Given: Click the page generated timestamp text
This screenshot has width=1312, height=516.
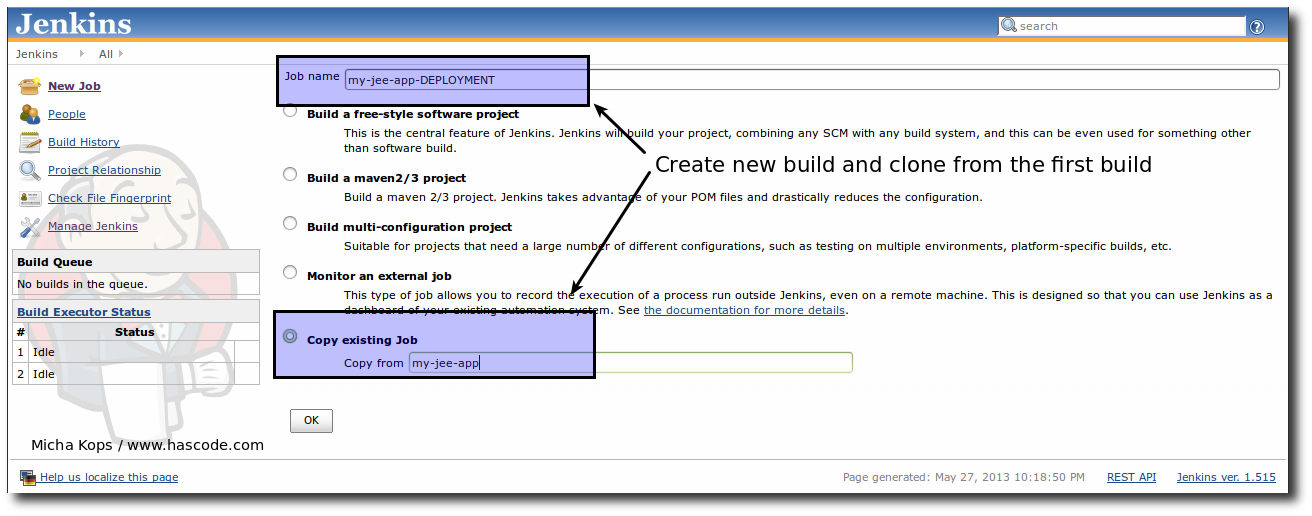Looking at the screenshot, I should pyautogui.click(x=963, y=477).
